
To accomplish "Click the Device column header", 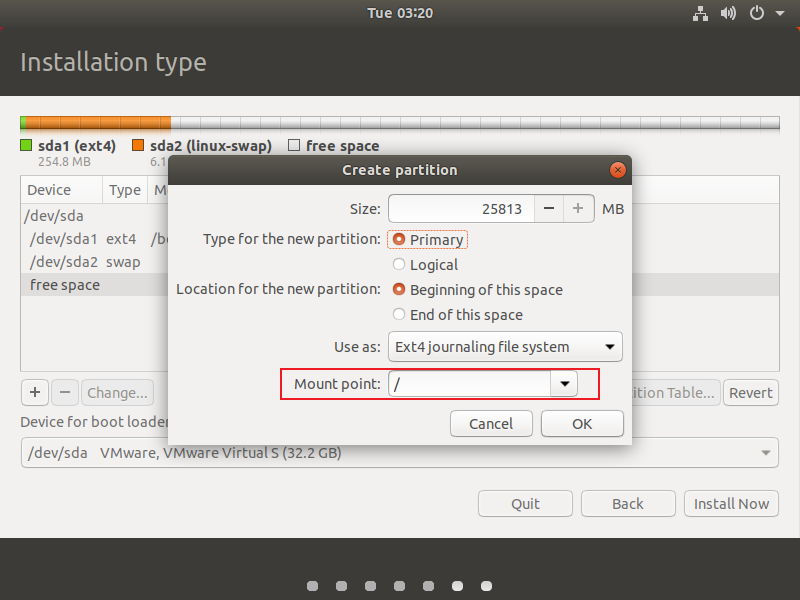I will (x=62, y=190).
